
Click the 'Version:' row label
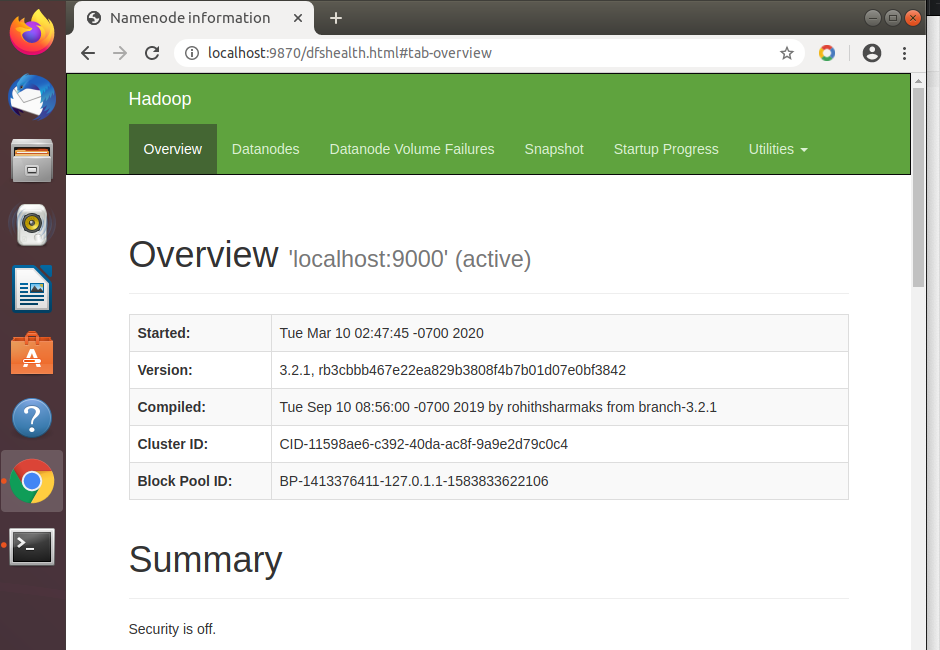click(165, 371)
